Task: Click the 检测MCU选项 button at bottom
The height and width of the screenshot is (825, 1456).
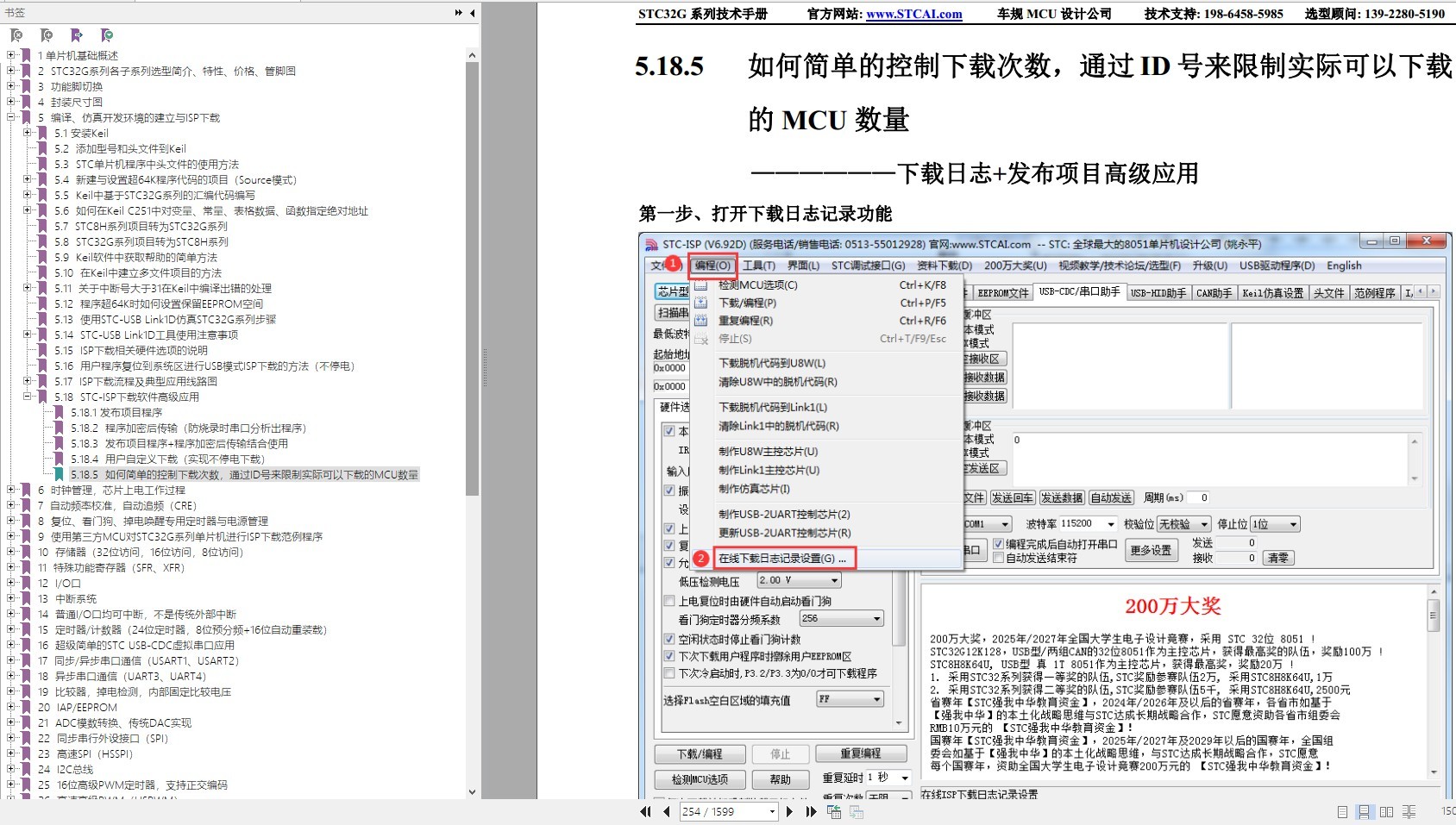Action: coord(700,779)
